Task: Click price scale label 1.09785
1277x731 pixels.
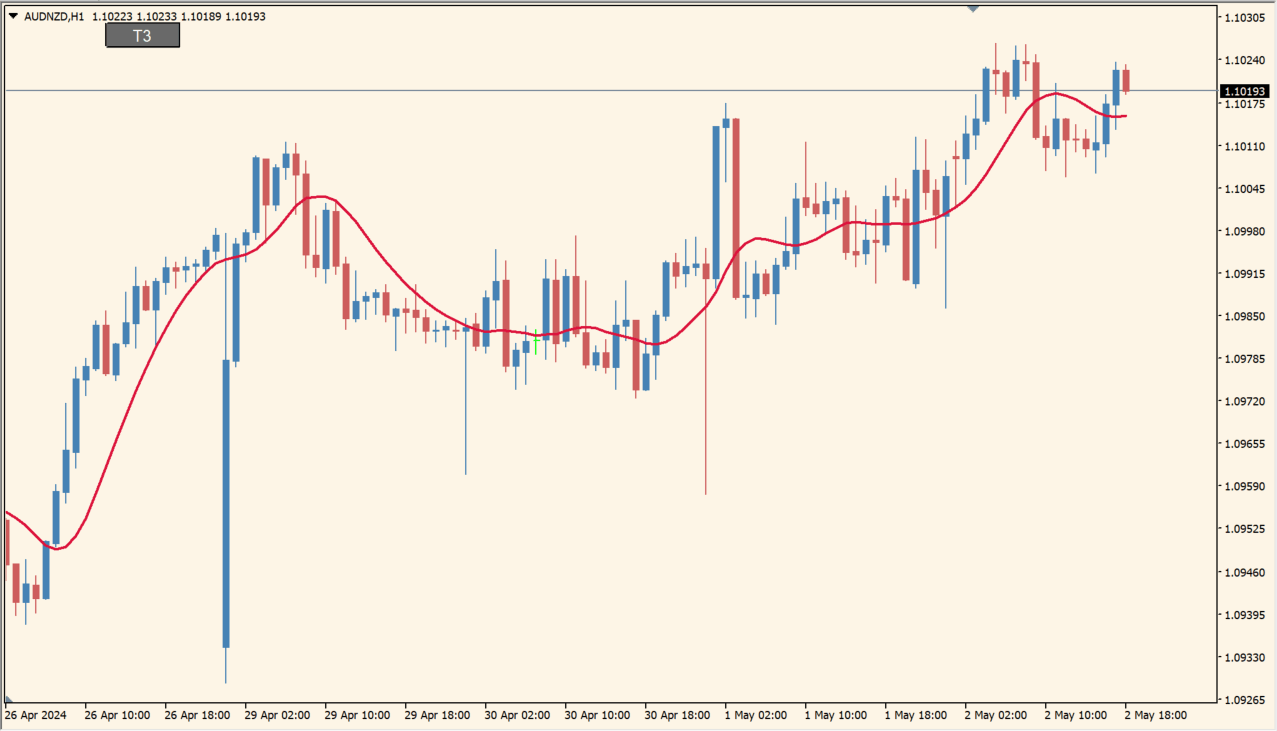Action: point(1245,359)
